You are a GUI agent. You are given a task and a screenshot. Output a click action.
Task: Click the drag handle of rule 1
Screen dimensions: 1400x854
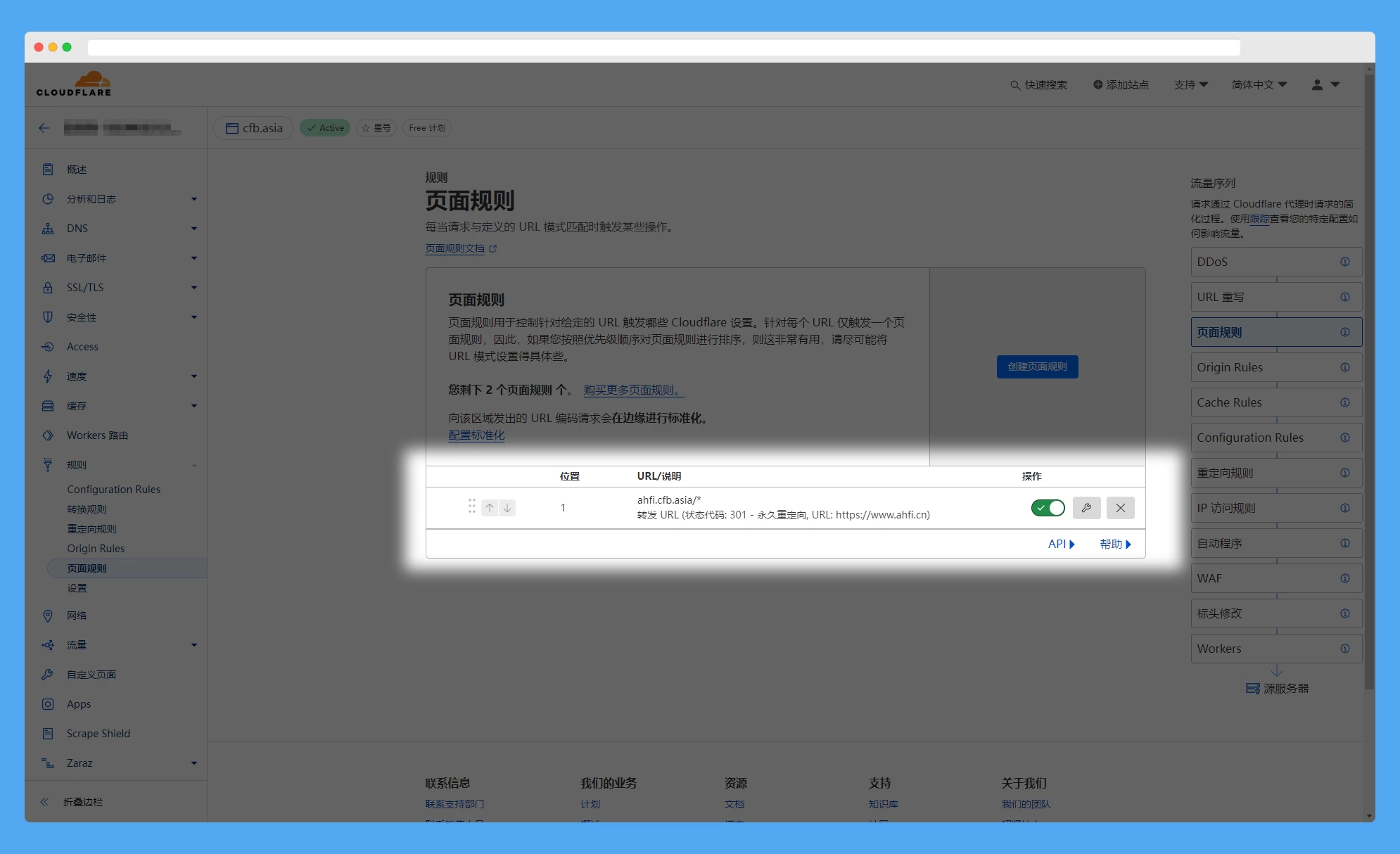pyautogui.click(x=471, y=506)
